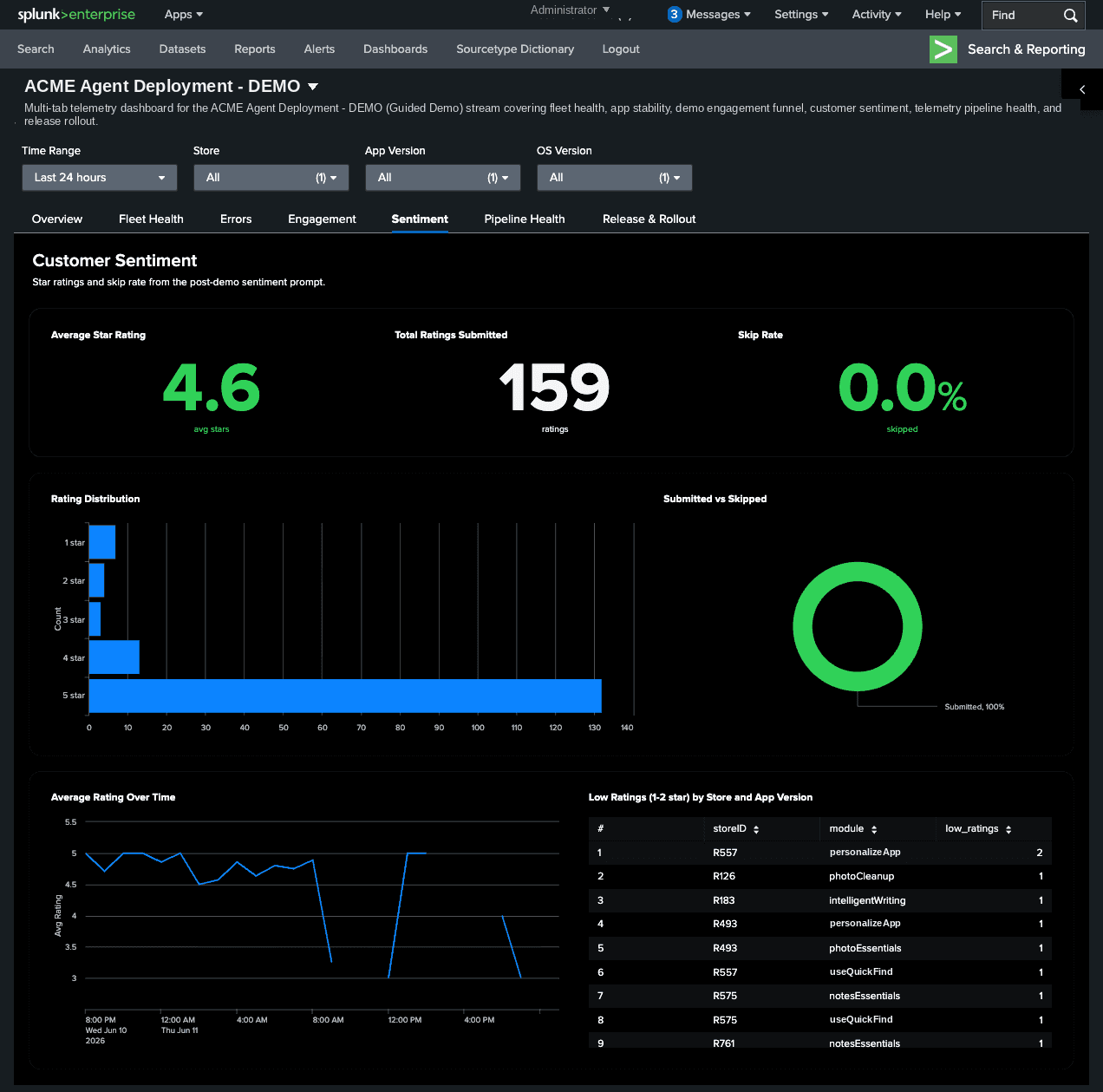Click the R761 store cell
Screen dimensions: 1103x1092
[724, 1043]
